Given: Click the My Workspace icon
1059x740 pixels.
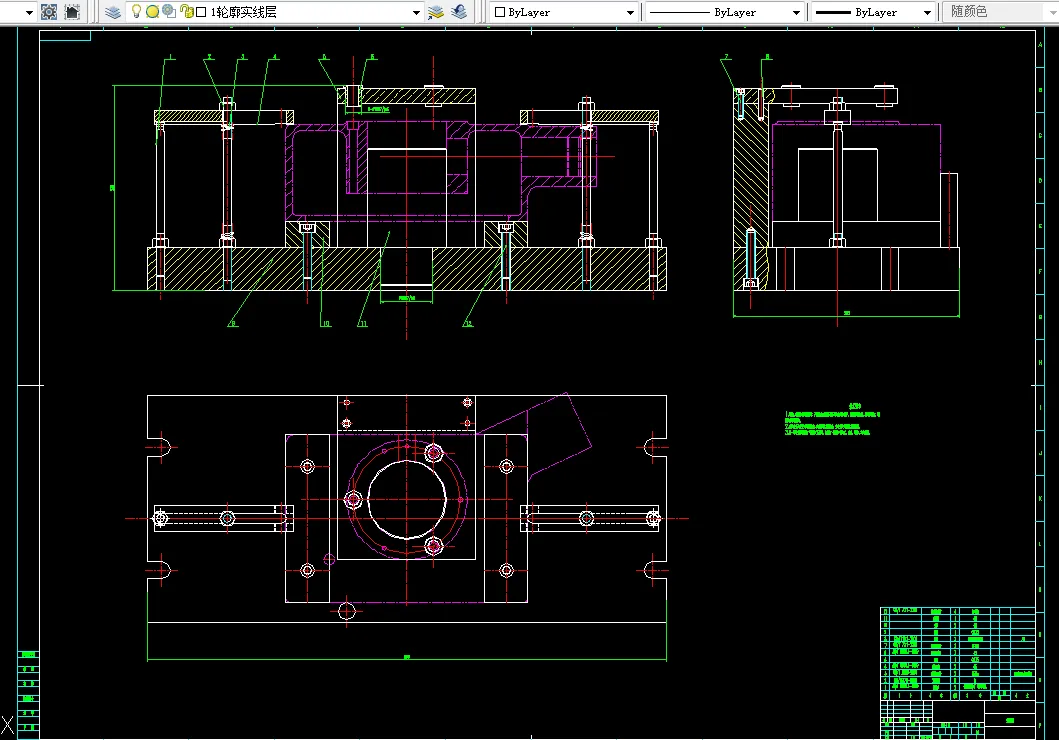Looking at the screenshot, I should pyautogui.click(x=72, y=11).
